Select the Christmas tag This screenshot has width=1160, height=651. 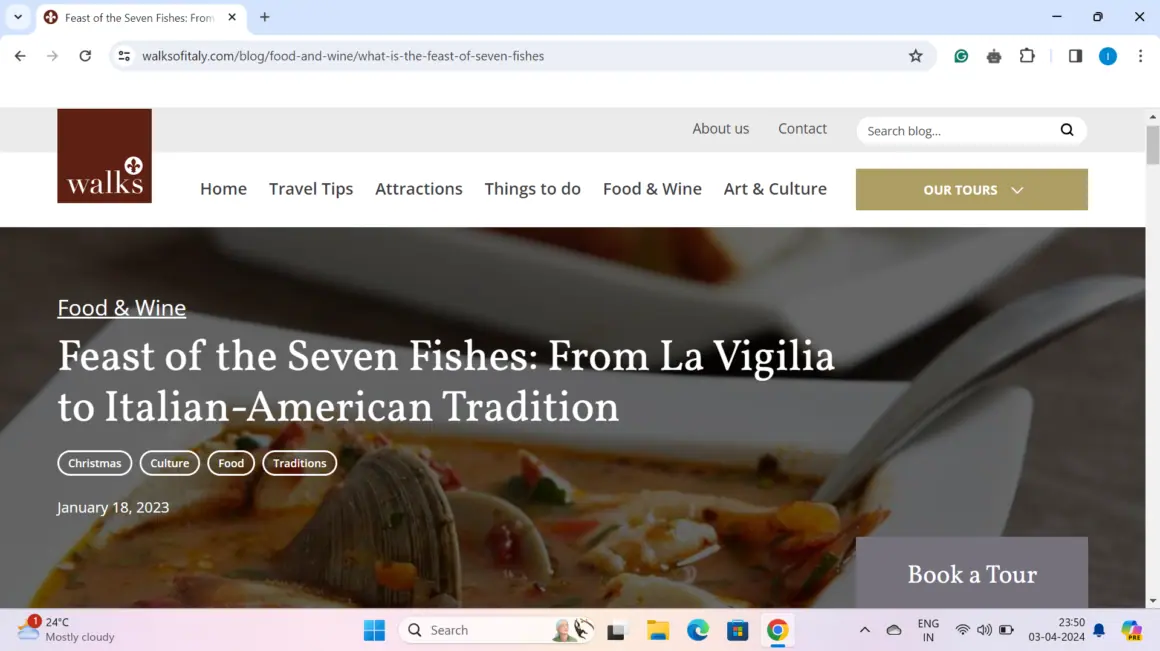point(95,463)
